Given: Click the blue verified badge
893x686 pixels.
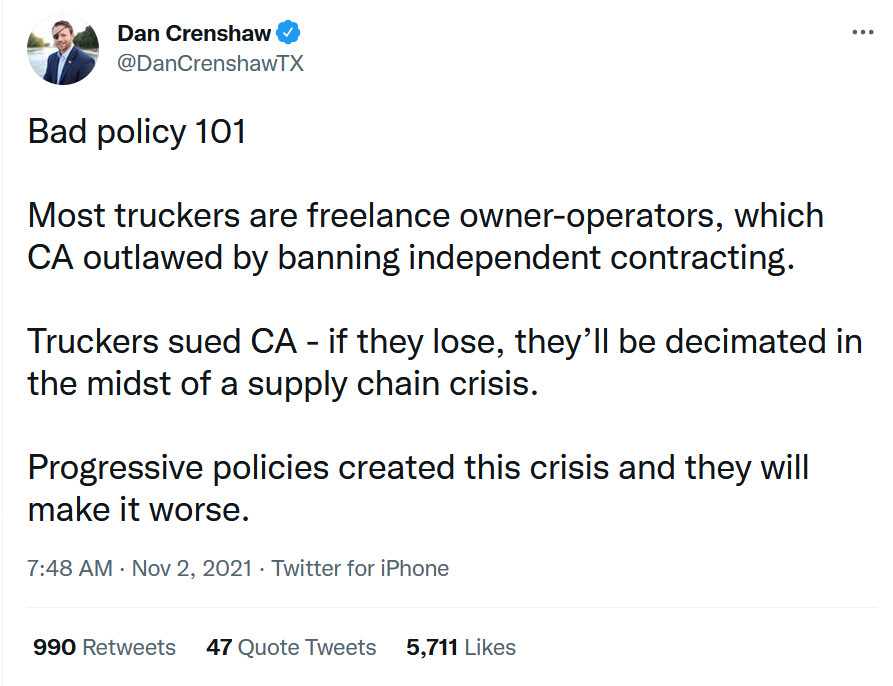Looking at the screenshot, I should click(289, 34).
